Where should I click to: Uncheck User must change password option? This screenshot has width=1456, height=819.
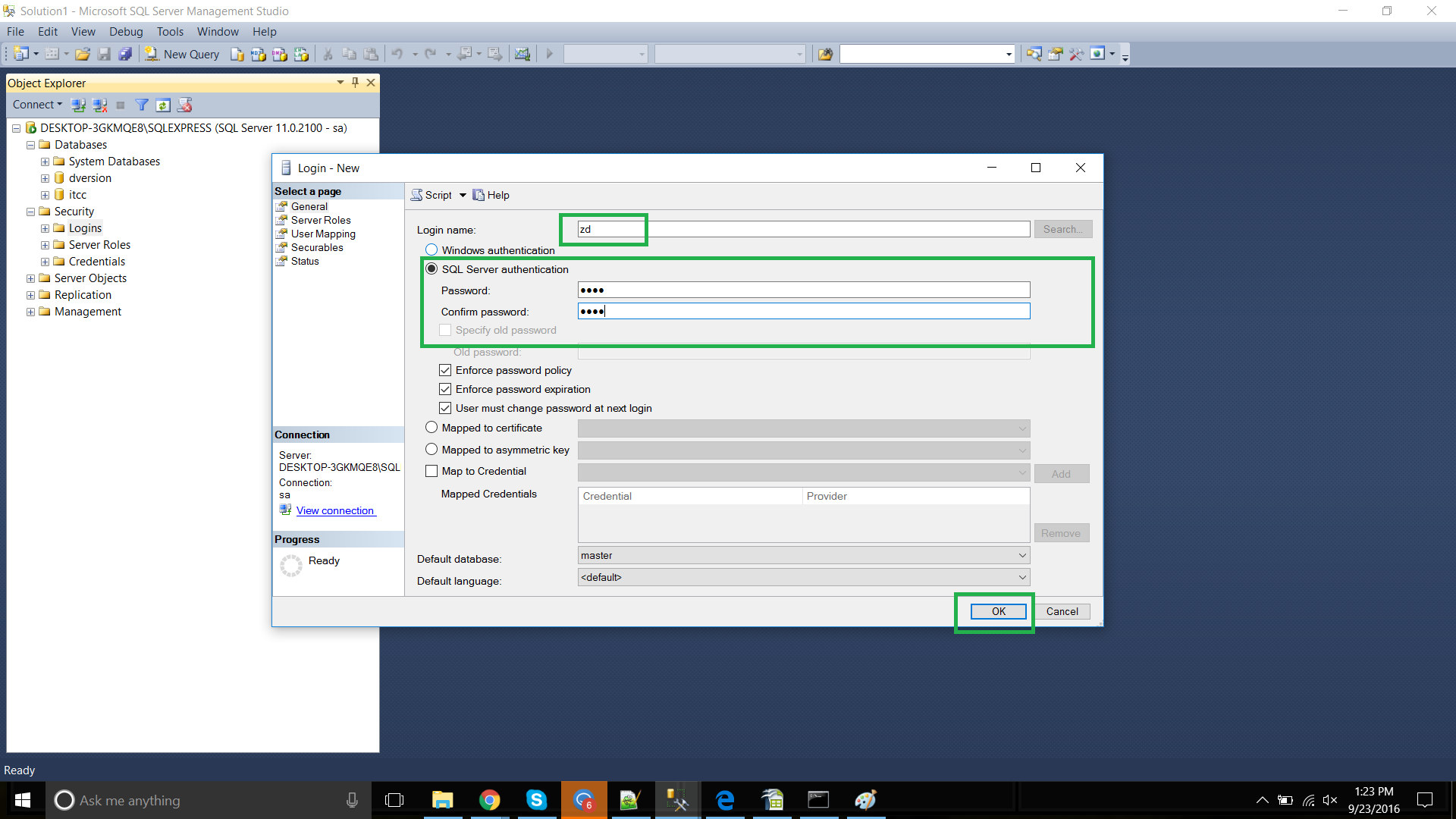point(445,408)
